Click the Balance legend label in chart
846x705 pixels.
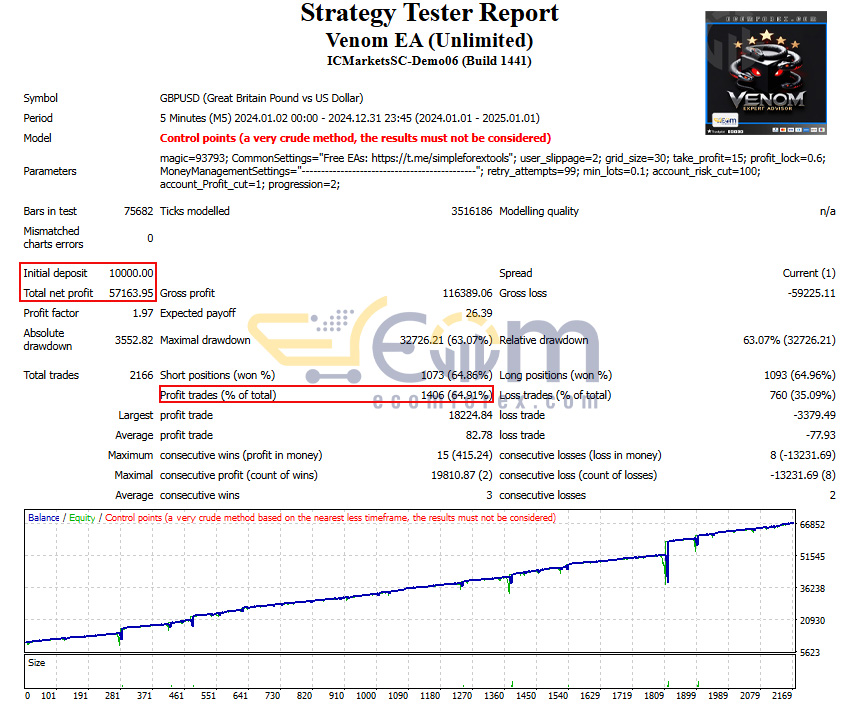pyautogui.click(x=44, y=517)
